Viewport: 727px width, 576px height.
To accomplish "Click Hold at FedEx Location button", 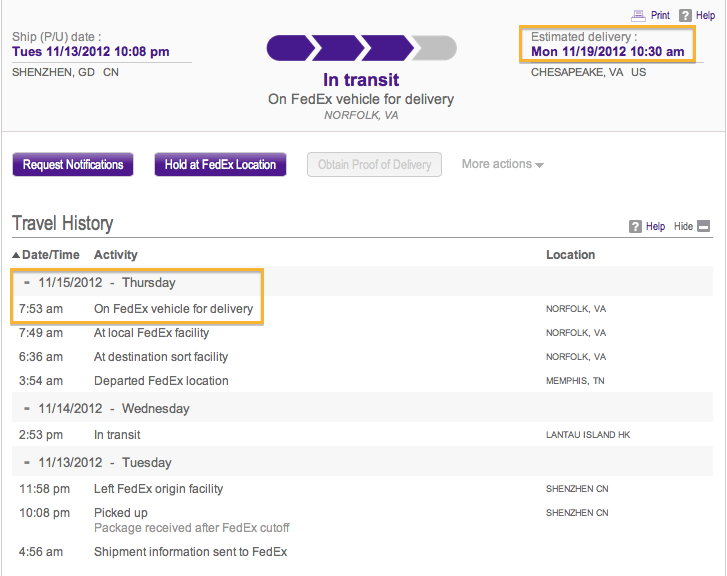I will pos(220,165).
